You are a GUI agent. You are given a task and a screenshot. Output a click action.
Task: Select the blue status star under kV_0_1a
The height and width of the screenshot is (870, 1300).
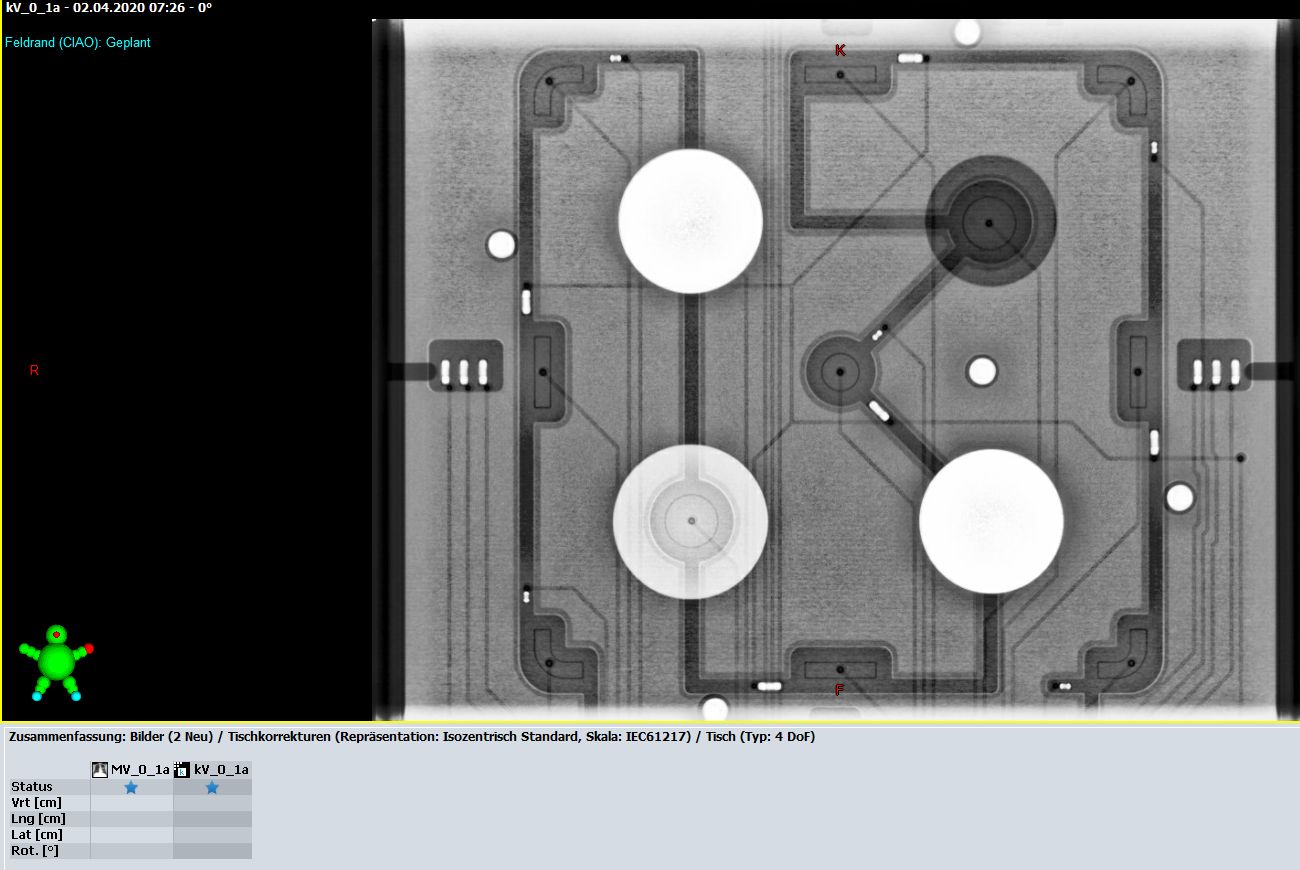tap(212, 787)
